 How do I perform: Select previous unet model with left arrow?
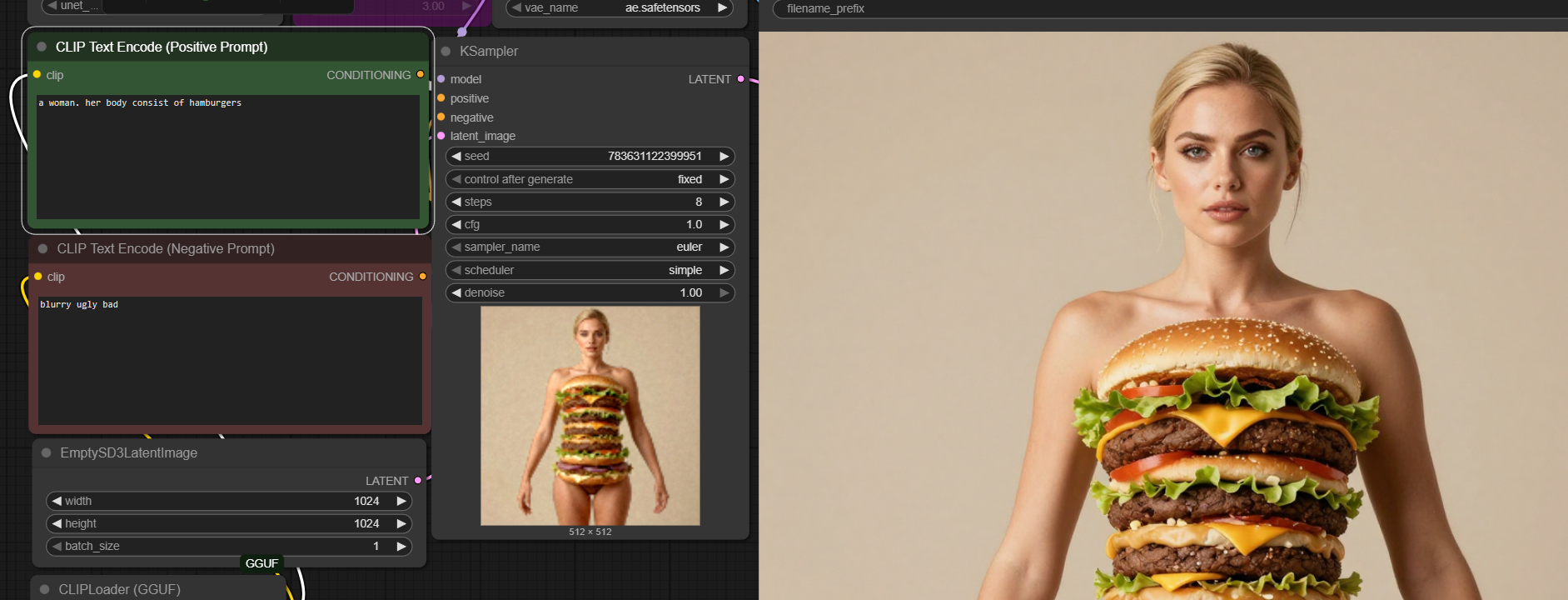point(52,6)
